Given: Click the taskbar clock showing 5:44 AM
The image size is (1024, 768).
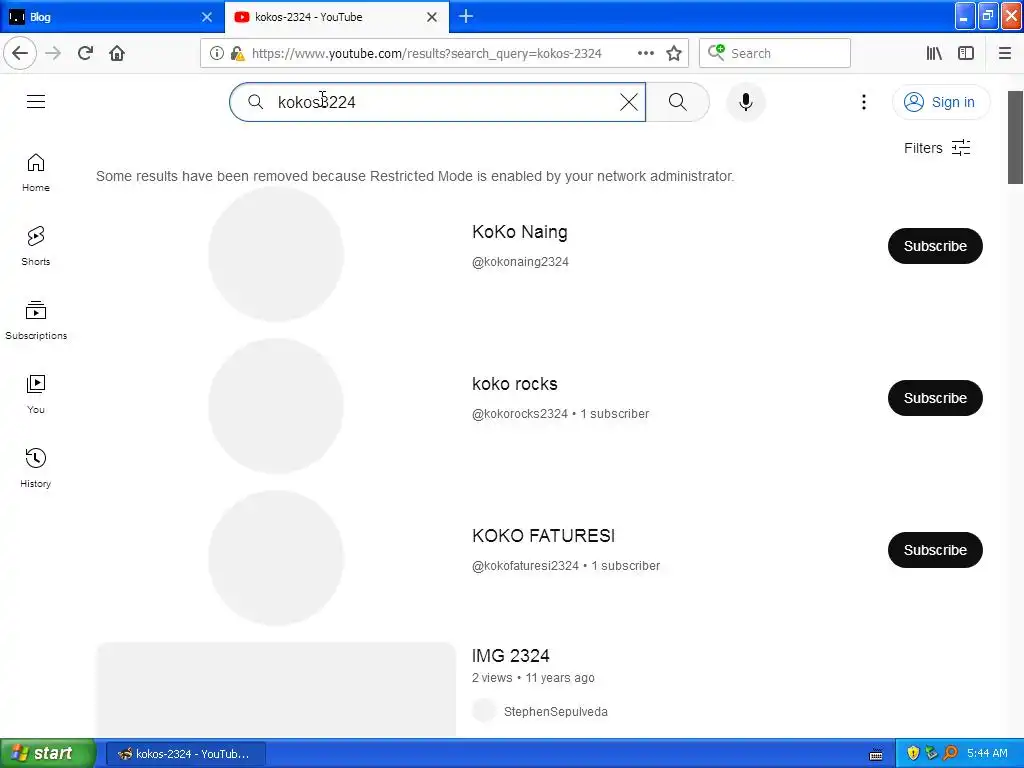Looking at the screenshot, I should coord(987,754).
